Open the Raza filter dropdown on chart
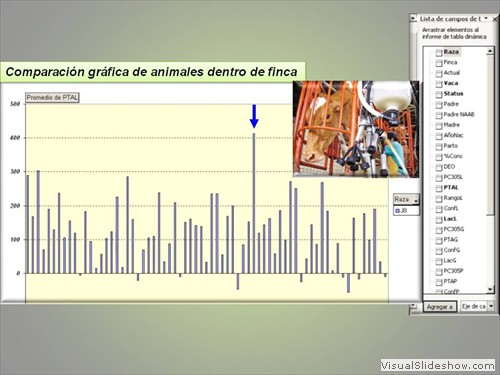This screenshot has height=375, width=500. tap(416, 200)
